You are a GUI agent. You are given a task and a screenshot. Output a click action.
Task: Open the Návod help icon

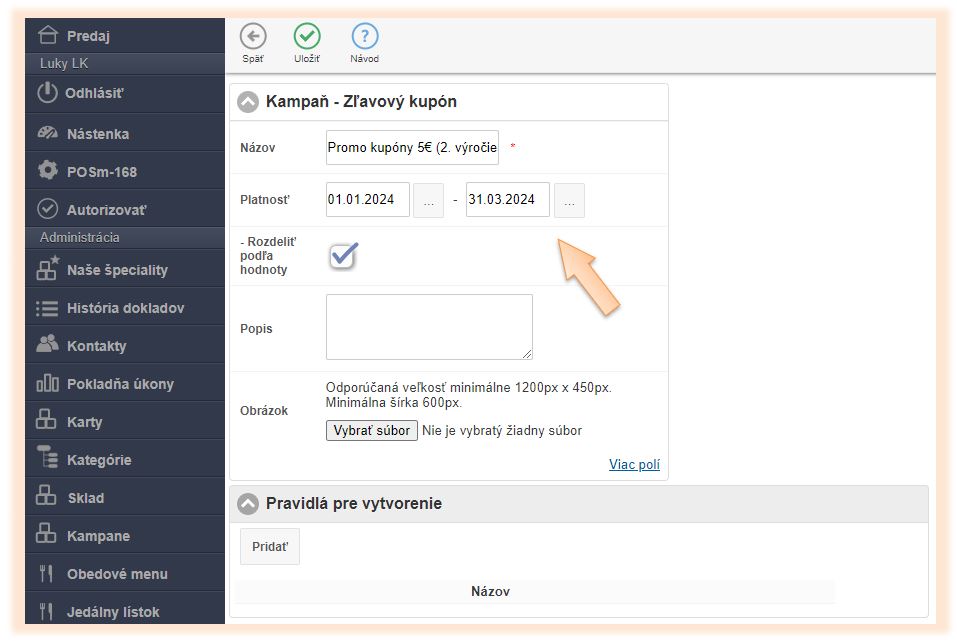click(364, 37)
